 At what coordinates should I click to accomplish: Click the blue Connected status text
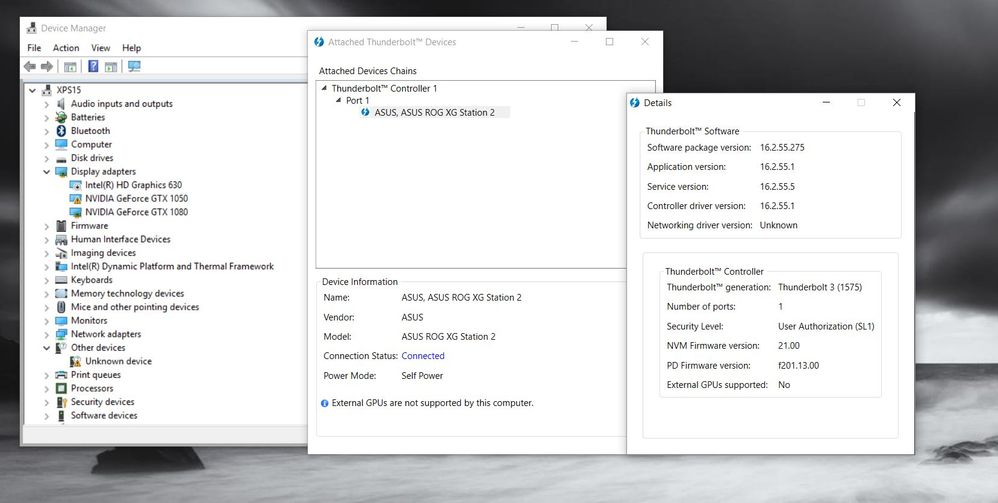tap(423, 356)
